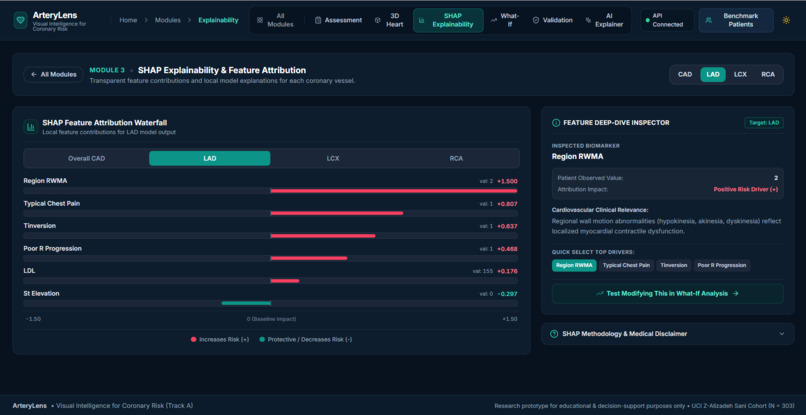806x415 pixels.
Task: Toggle the sun light-mode theme icon
Action: [x=786, y=21]
